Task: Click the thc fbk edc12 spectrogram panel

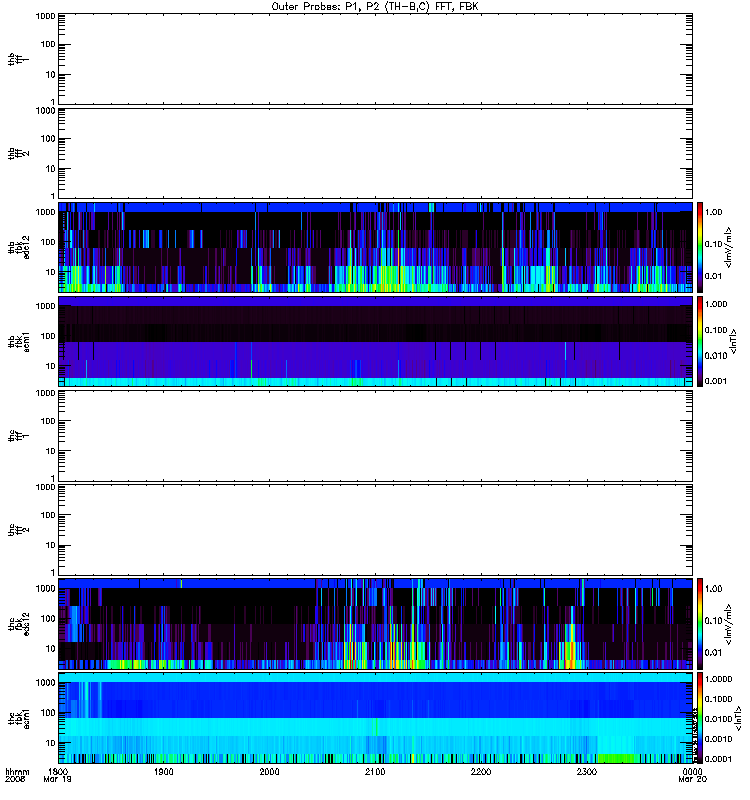Action: tap(376, 623)
